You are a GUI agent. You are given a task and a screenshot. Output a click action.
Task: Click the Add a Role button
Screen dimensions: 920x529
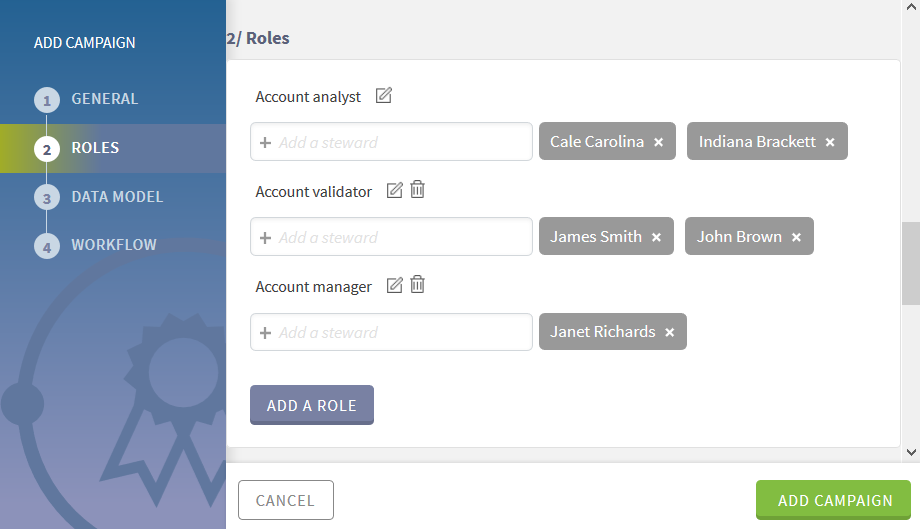(x=311, y=405)
